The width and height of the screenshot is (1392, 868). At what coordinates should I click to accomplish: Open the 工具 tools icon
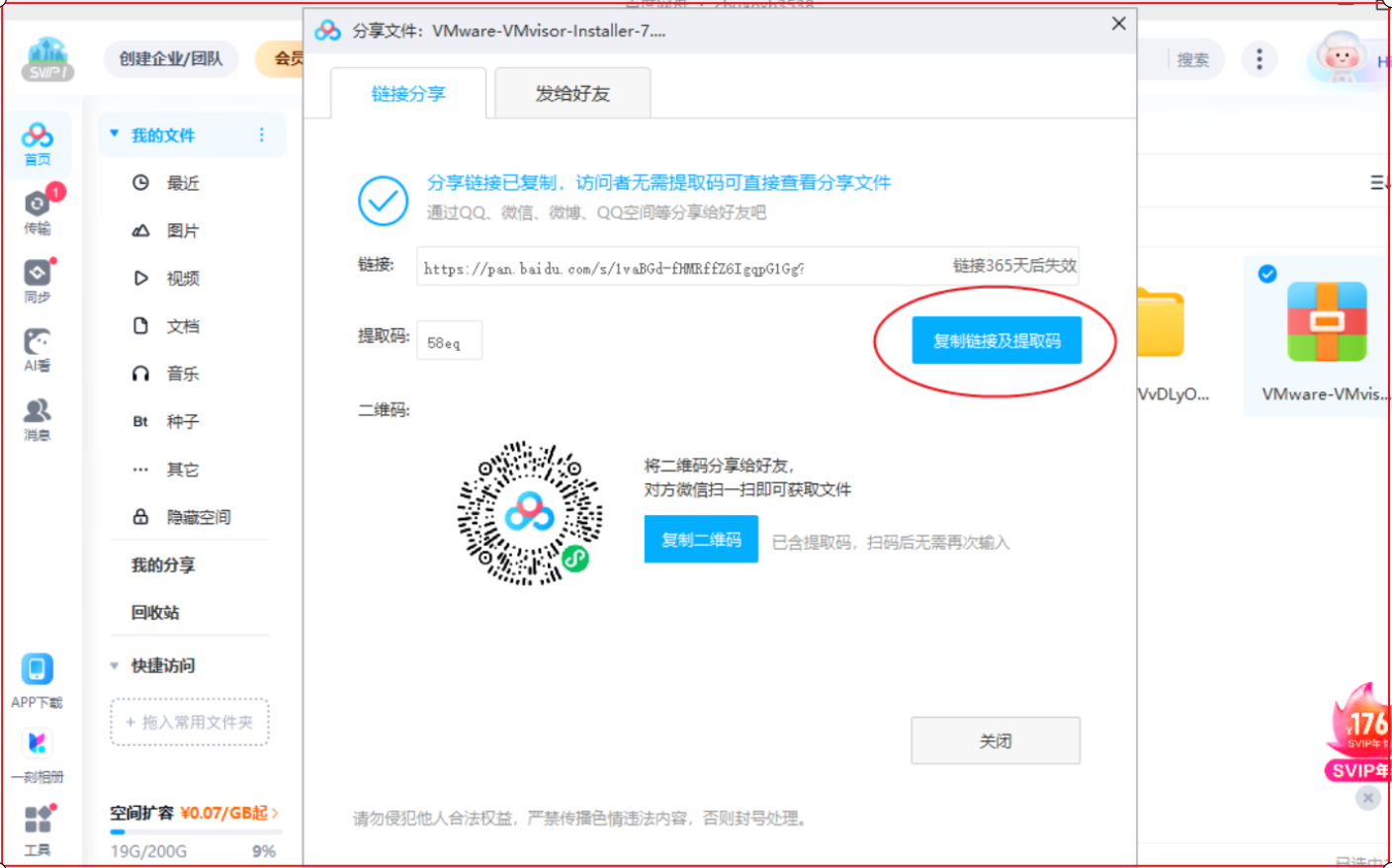38,829
